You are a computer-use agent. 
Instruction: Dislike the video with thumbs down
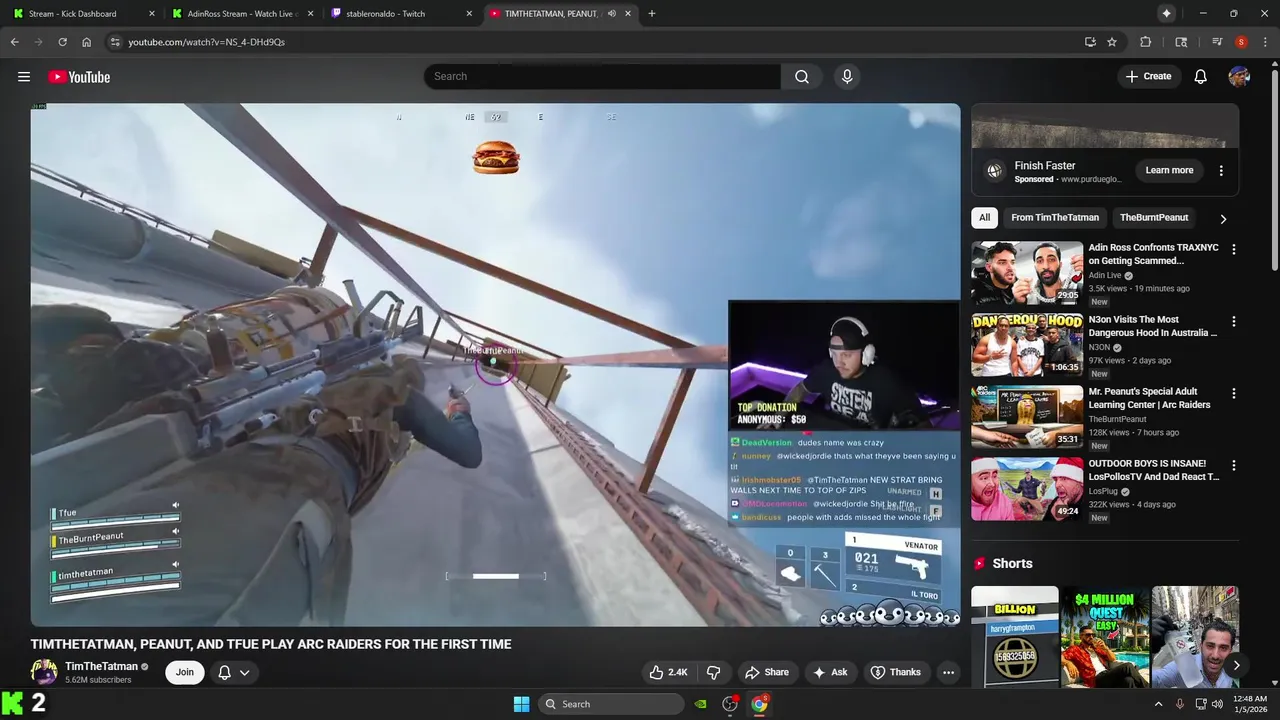[713, 672]
